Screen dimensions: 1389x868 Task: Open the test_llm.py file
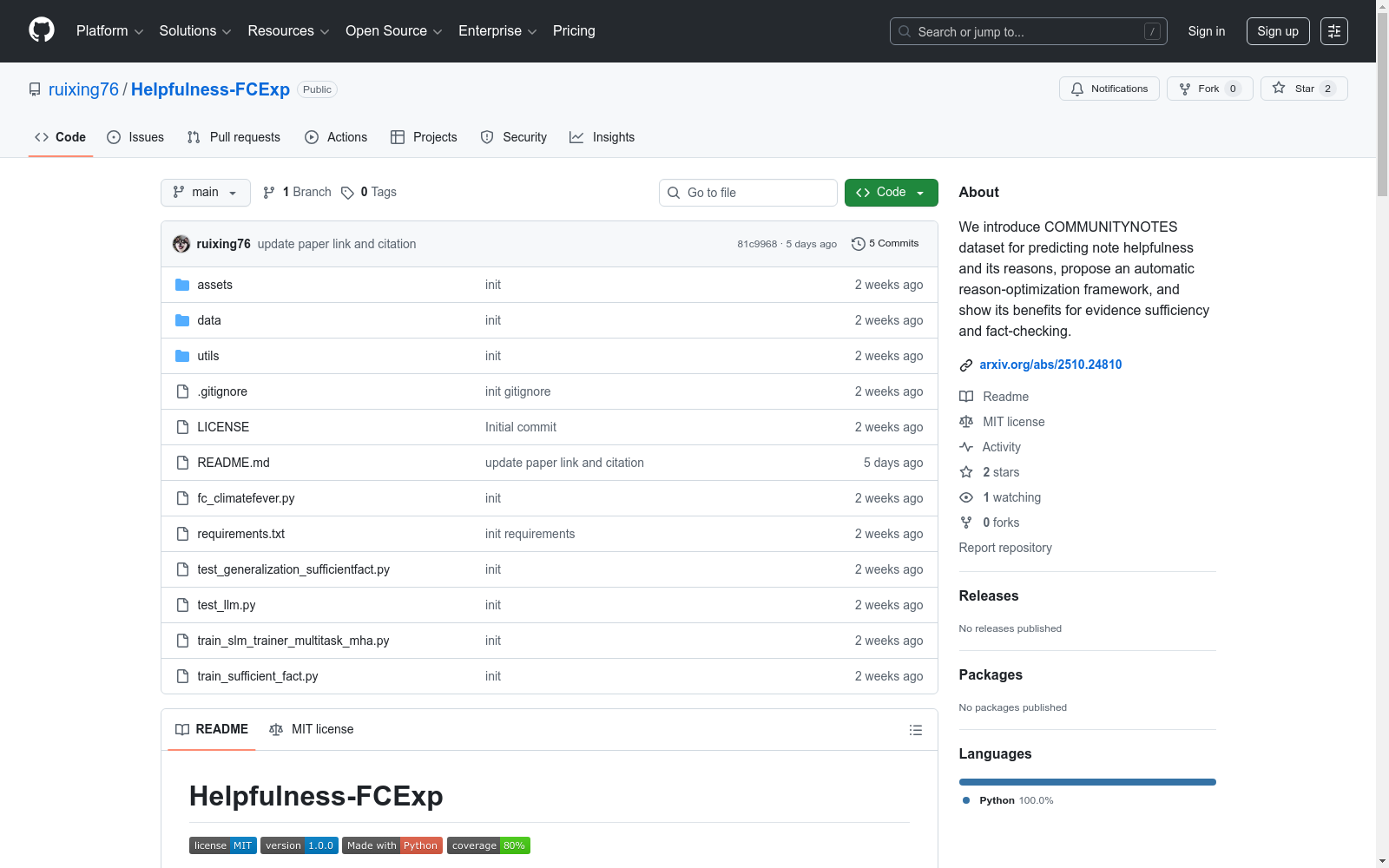point(227,605)
